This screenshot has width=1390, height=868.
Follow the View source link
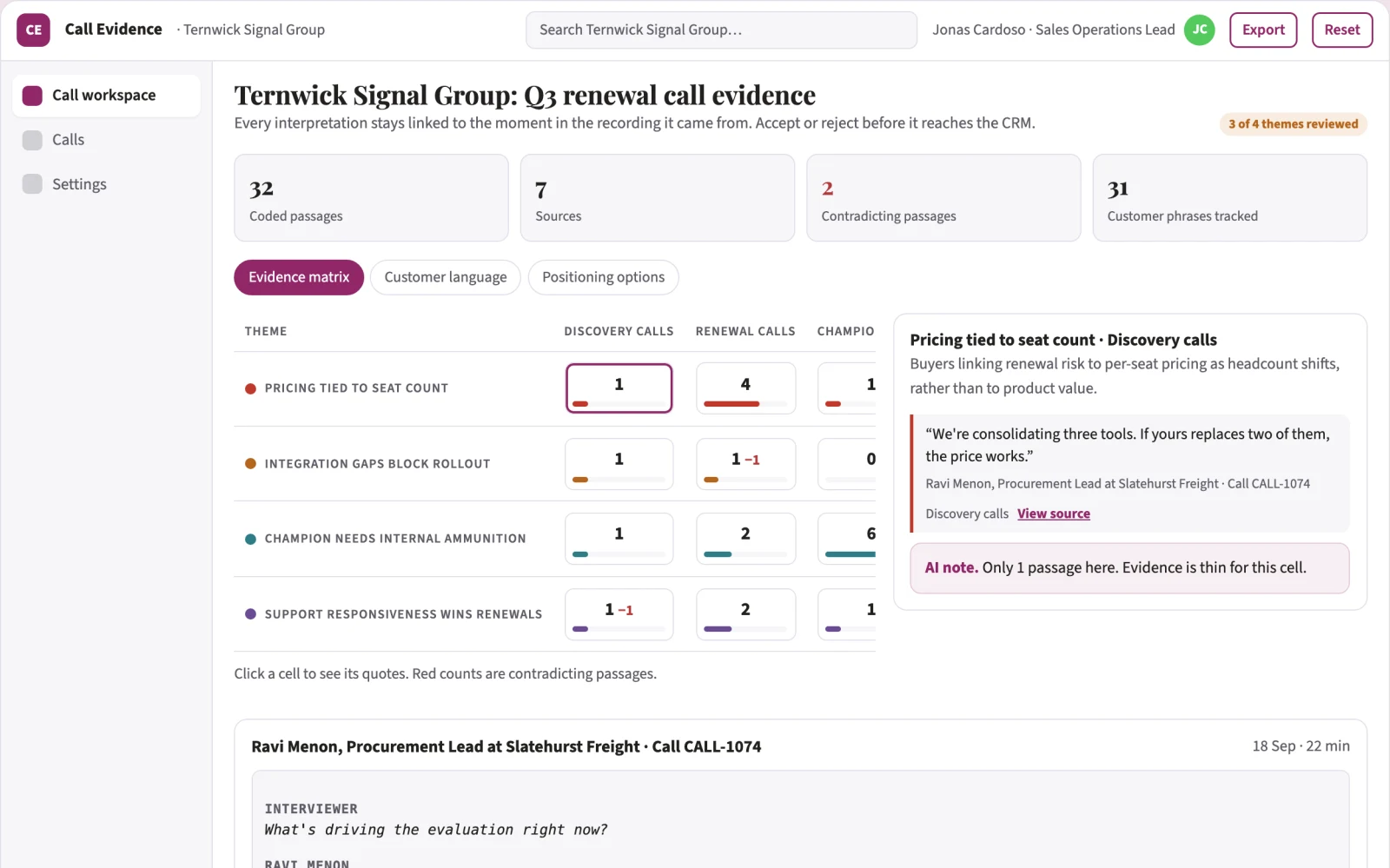pyautogui.click(x=1054, y=514)
